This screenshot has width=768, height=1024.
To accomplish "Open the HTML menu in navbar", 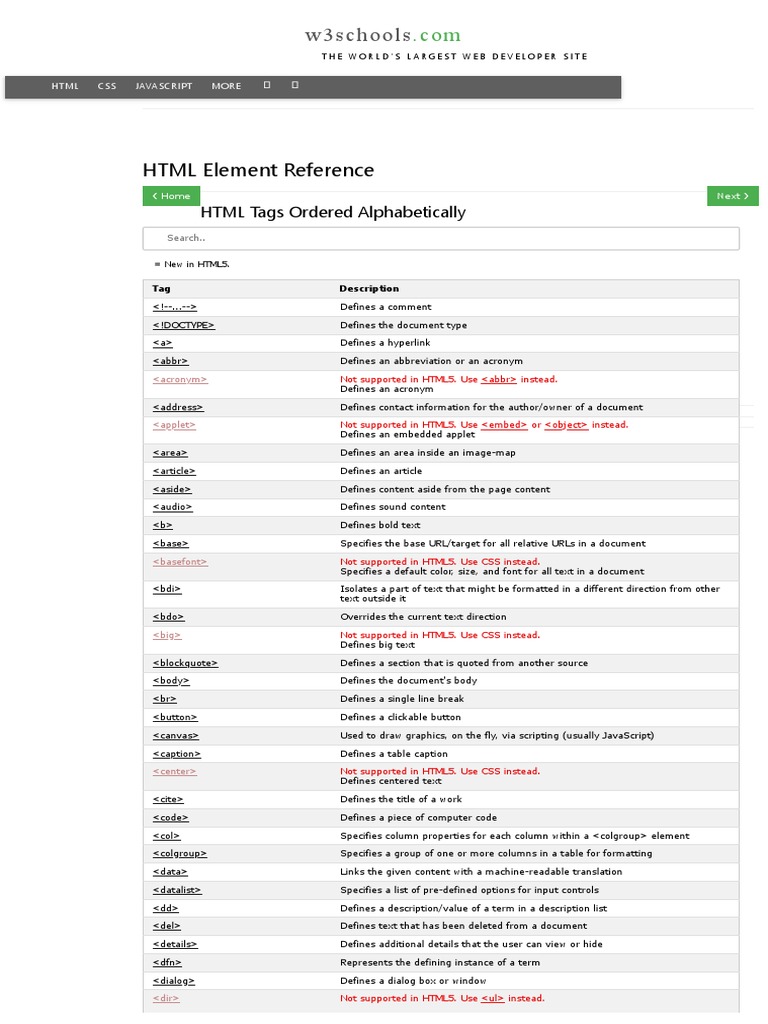I will [65, 86].
